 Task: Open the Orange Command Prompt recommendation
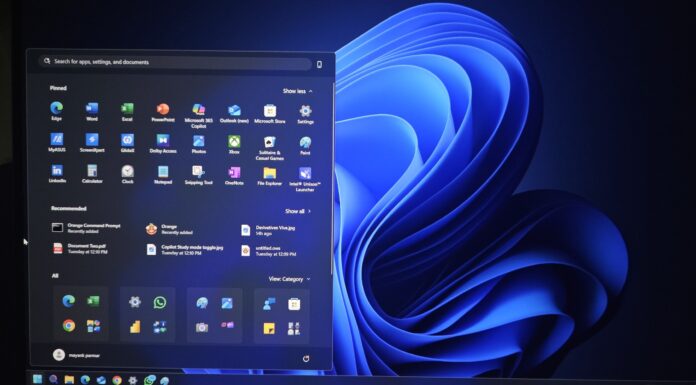click(x=86, y=228)
